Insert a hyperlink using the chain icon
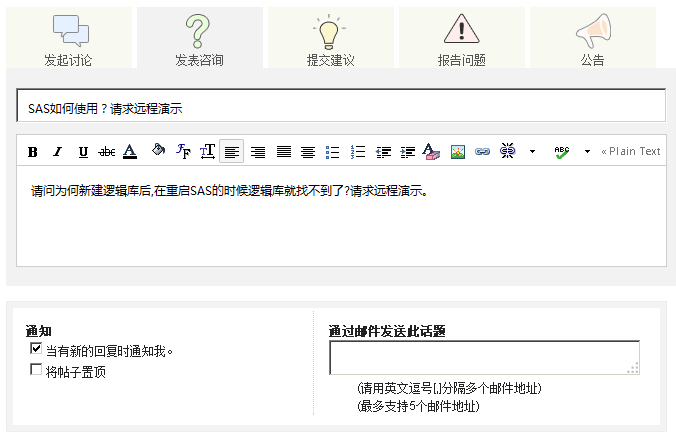Image resolution: width=676 pixels, height=436 pixels. click(x=482, y=152)
